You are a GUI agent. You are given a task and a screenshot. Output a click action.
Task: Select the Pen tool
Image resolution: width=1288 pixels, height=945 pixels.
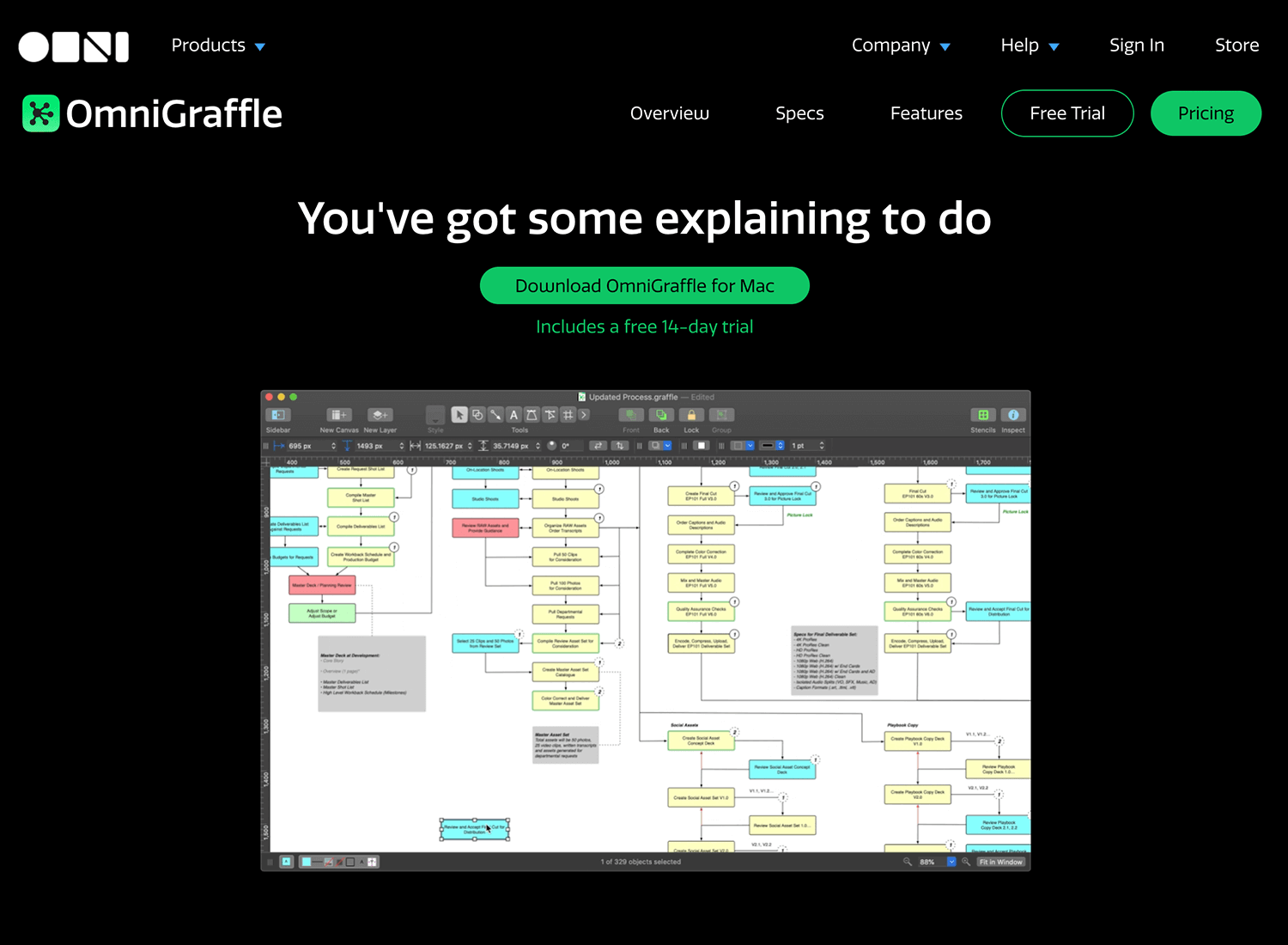tap(532, 415)
